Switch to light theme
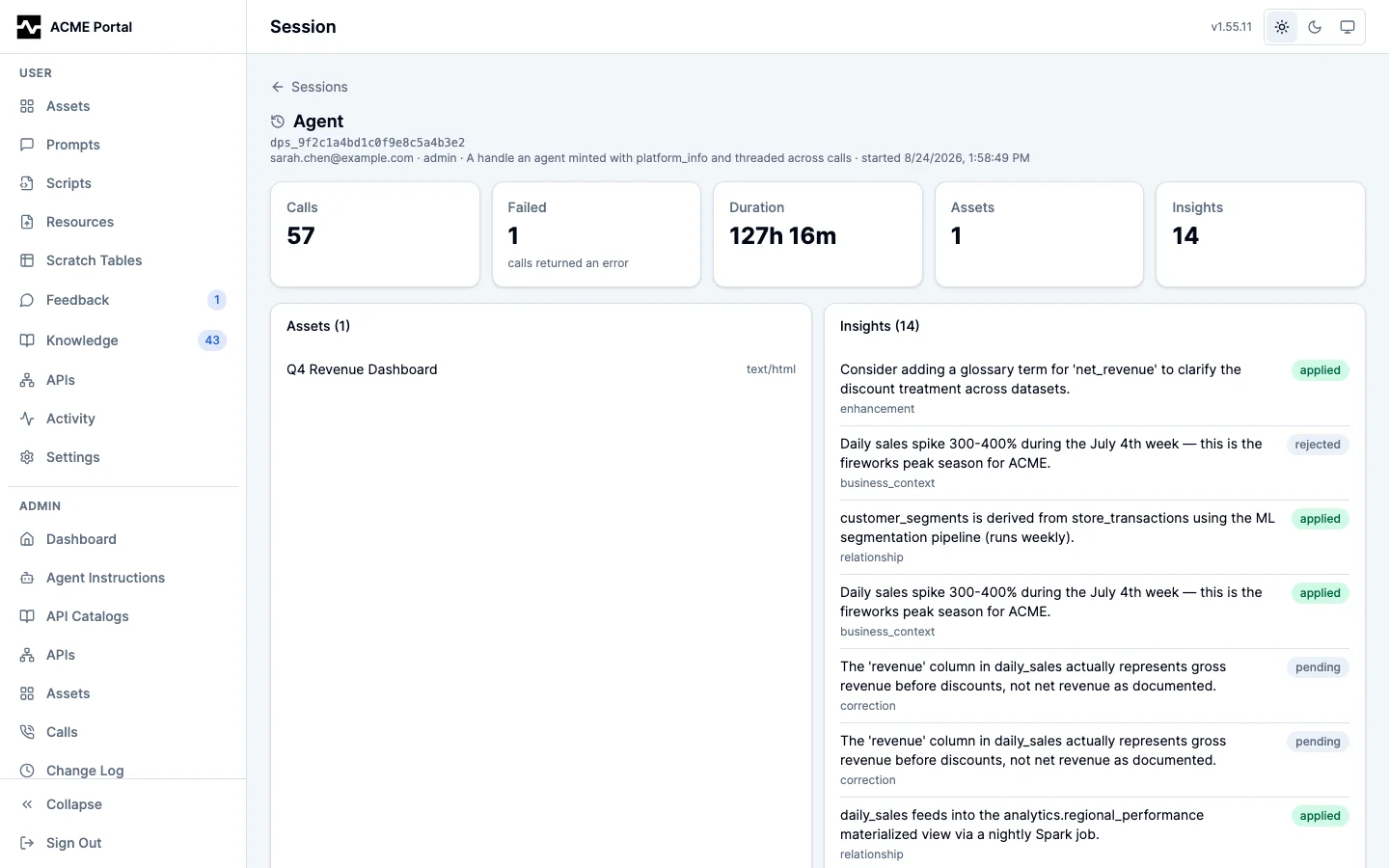The width and height of the screenshot is (1389, 868). point(1282,27)
